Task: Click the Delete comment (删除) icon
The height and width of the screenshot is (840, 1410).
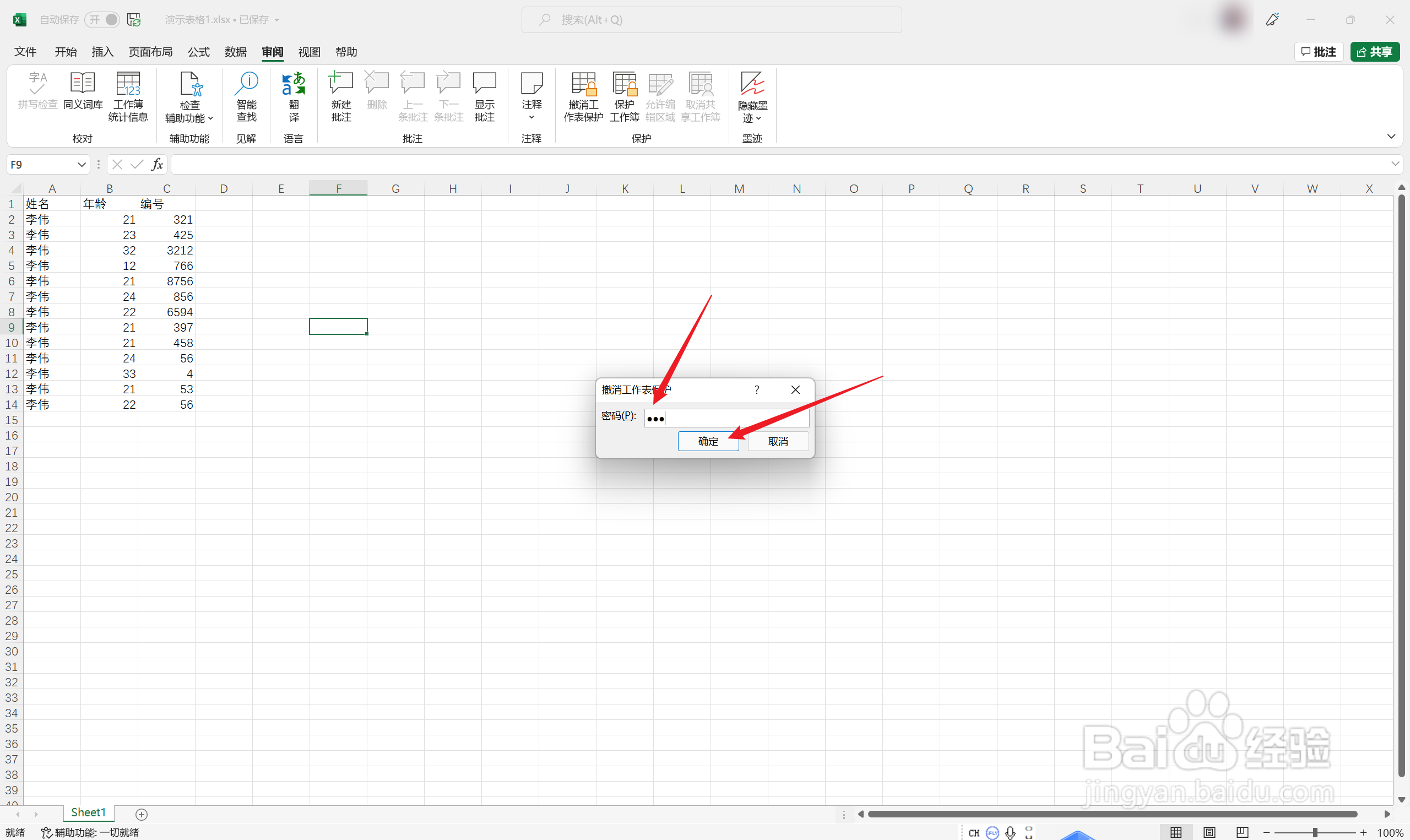Action: click(x=377, y=89)
